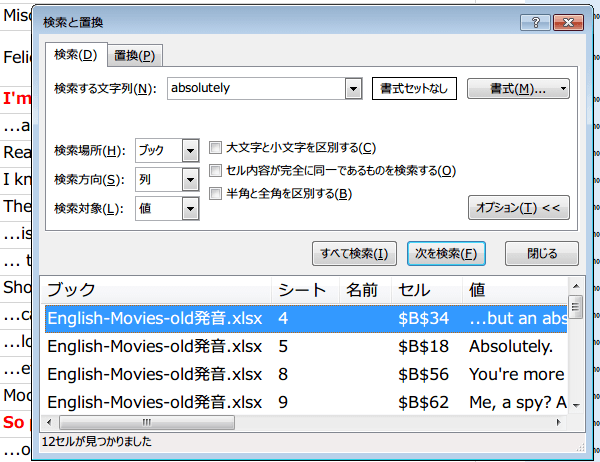
Task: Click the すべて検索(I) button
Action: coord(354,253)
